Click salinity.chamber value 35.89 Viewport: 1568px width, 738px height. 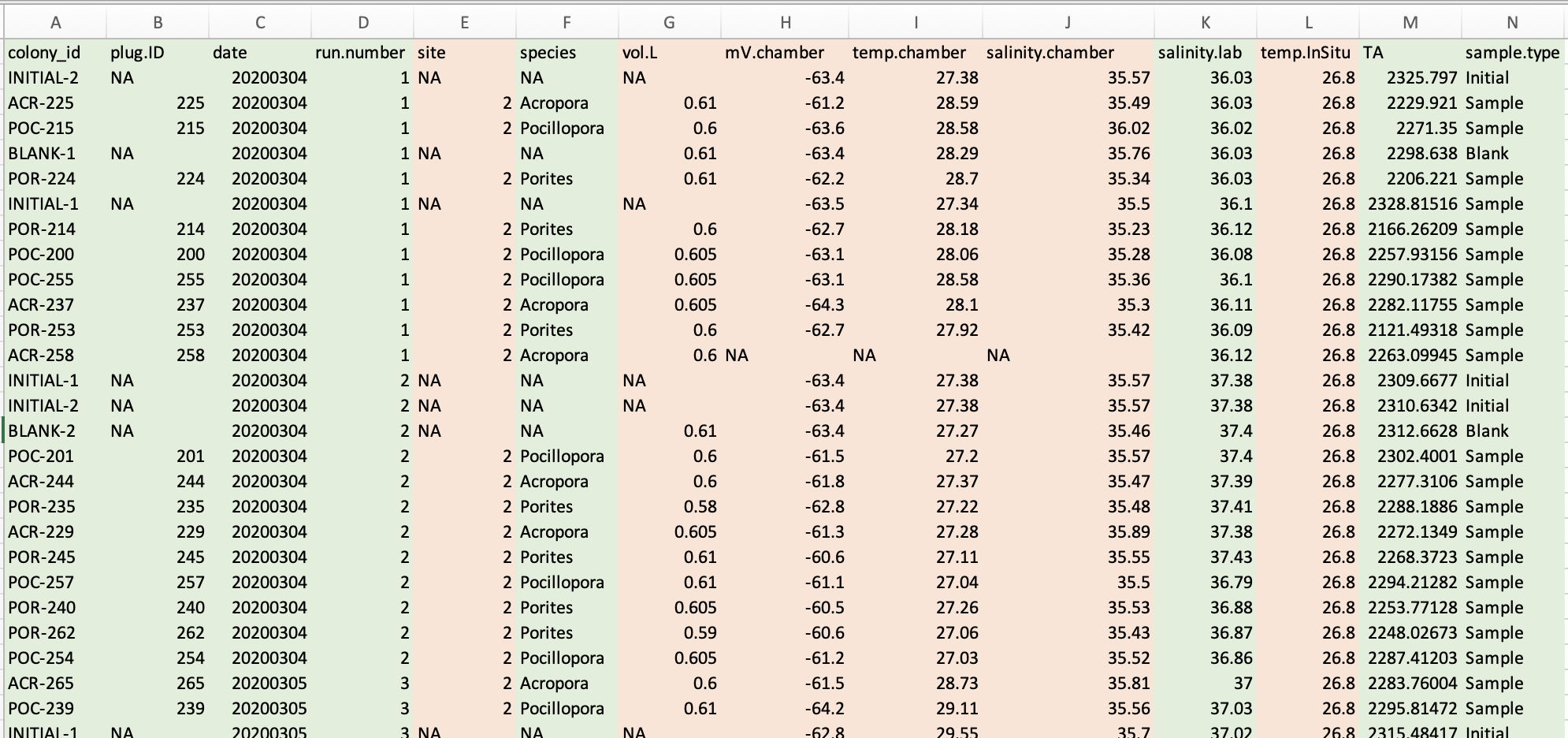(x=1068, y=532)
